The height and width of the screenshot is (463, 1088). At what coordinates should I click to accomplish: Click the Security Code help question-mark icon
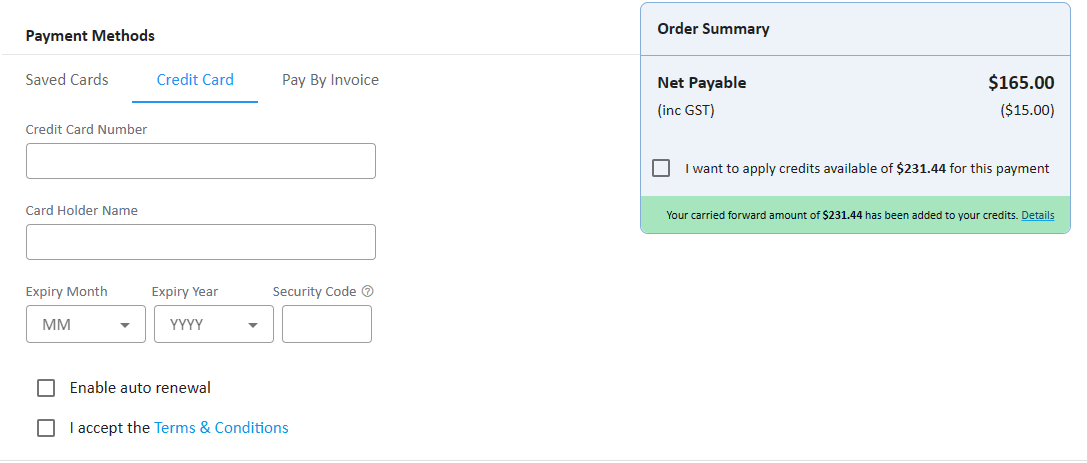coord(368,292)
